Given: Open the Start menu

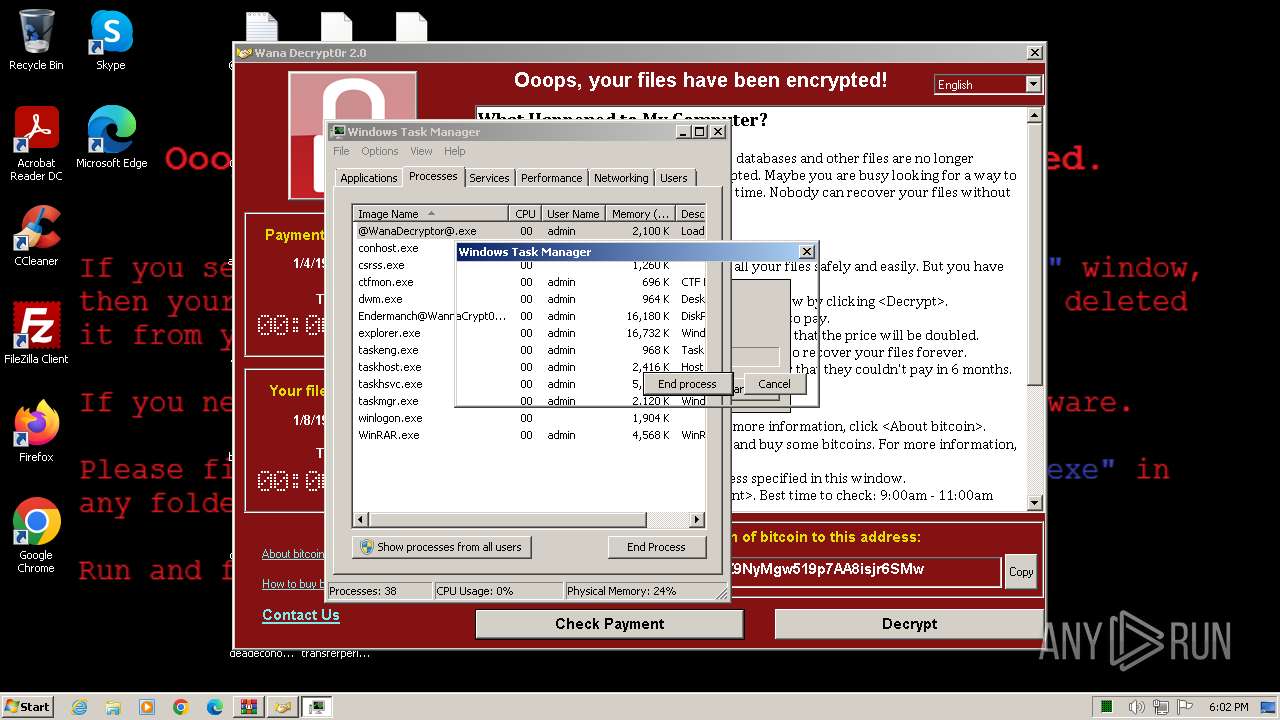Looking at the screenshot, I should (x=28, y=706).
